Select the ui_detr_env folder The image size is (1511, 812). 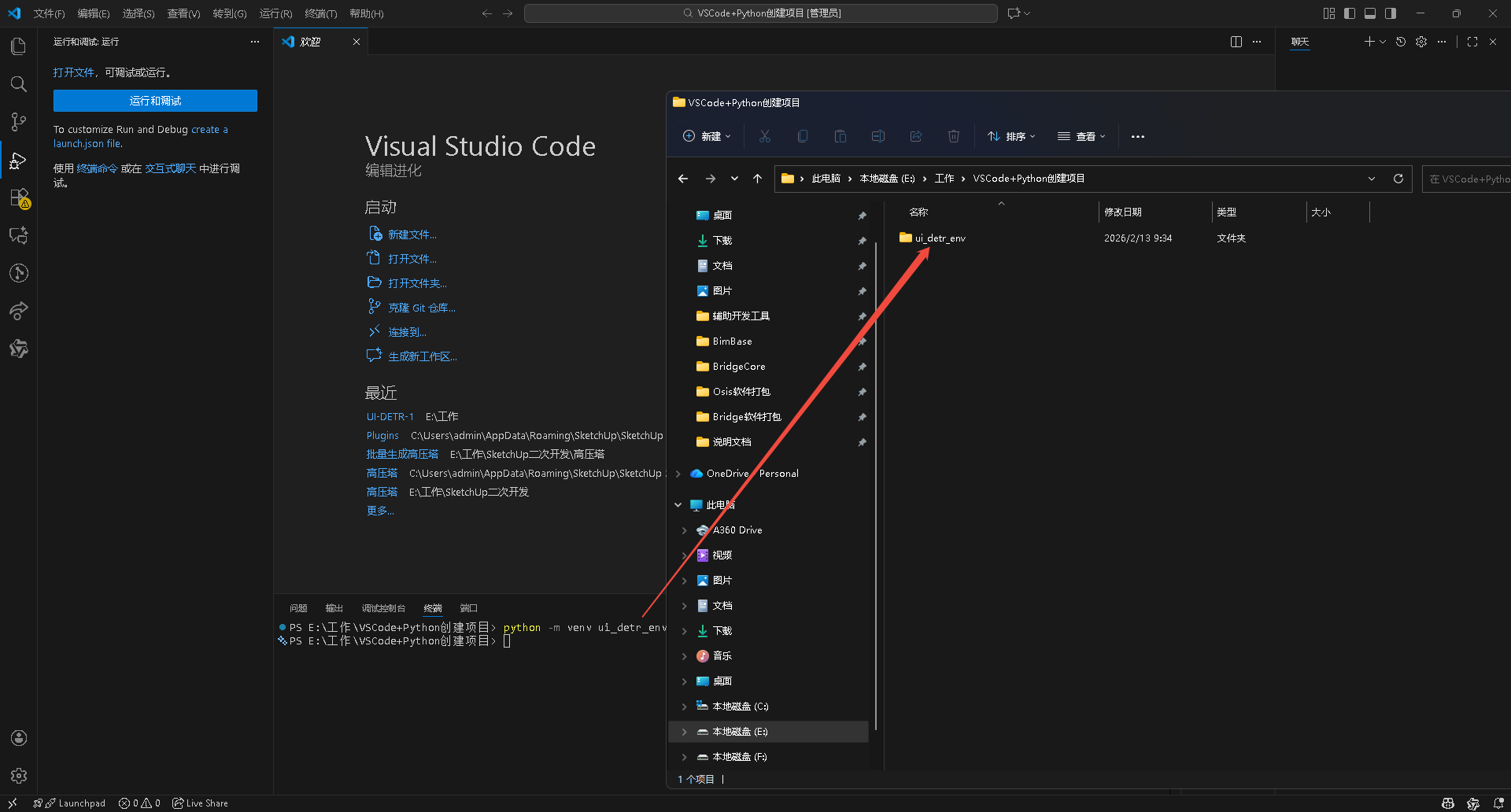[940, 238]
